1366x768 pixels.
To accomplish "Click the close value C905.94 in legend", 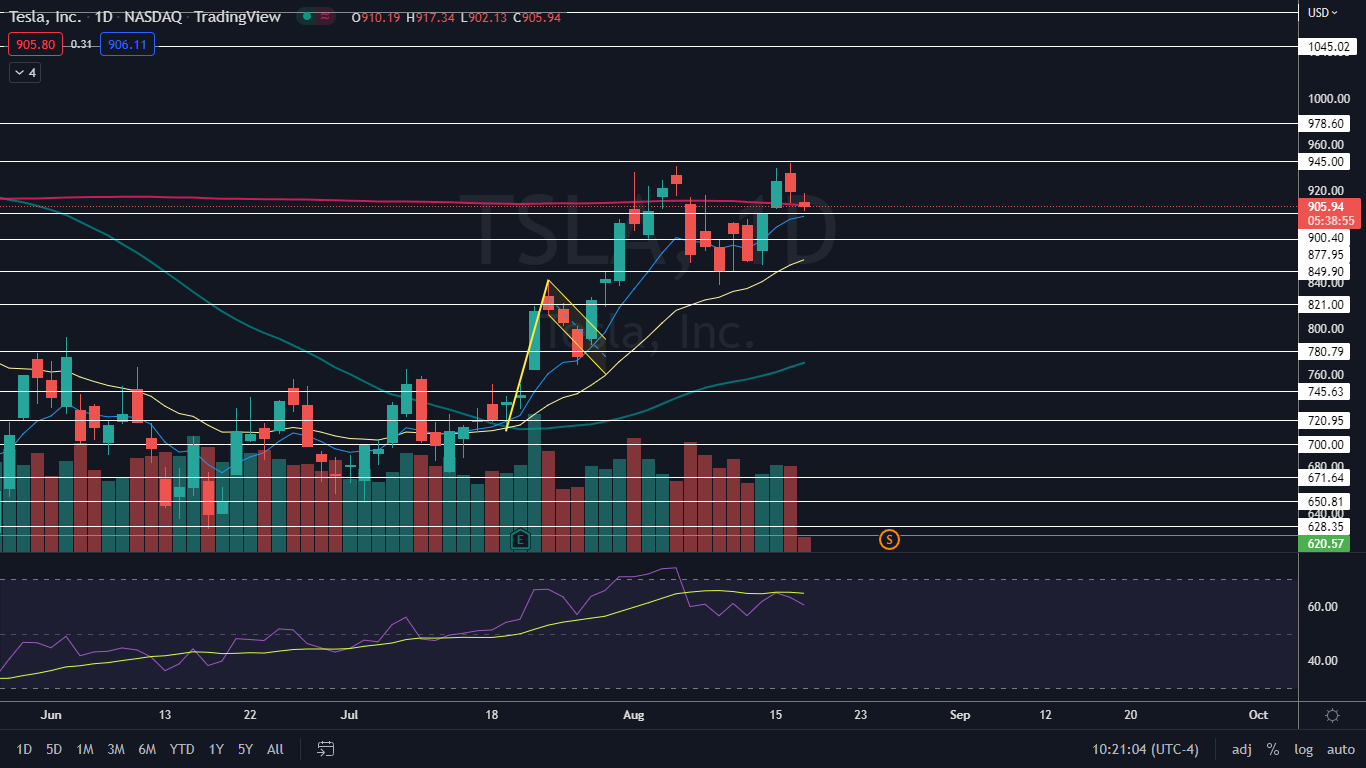I will (537, 17).
